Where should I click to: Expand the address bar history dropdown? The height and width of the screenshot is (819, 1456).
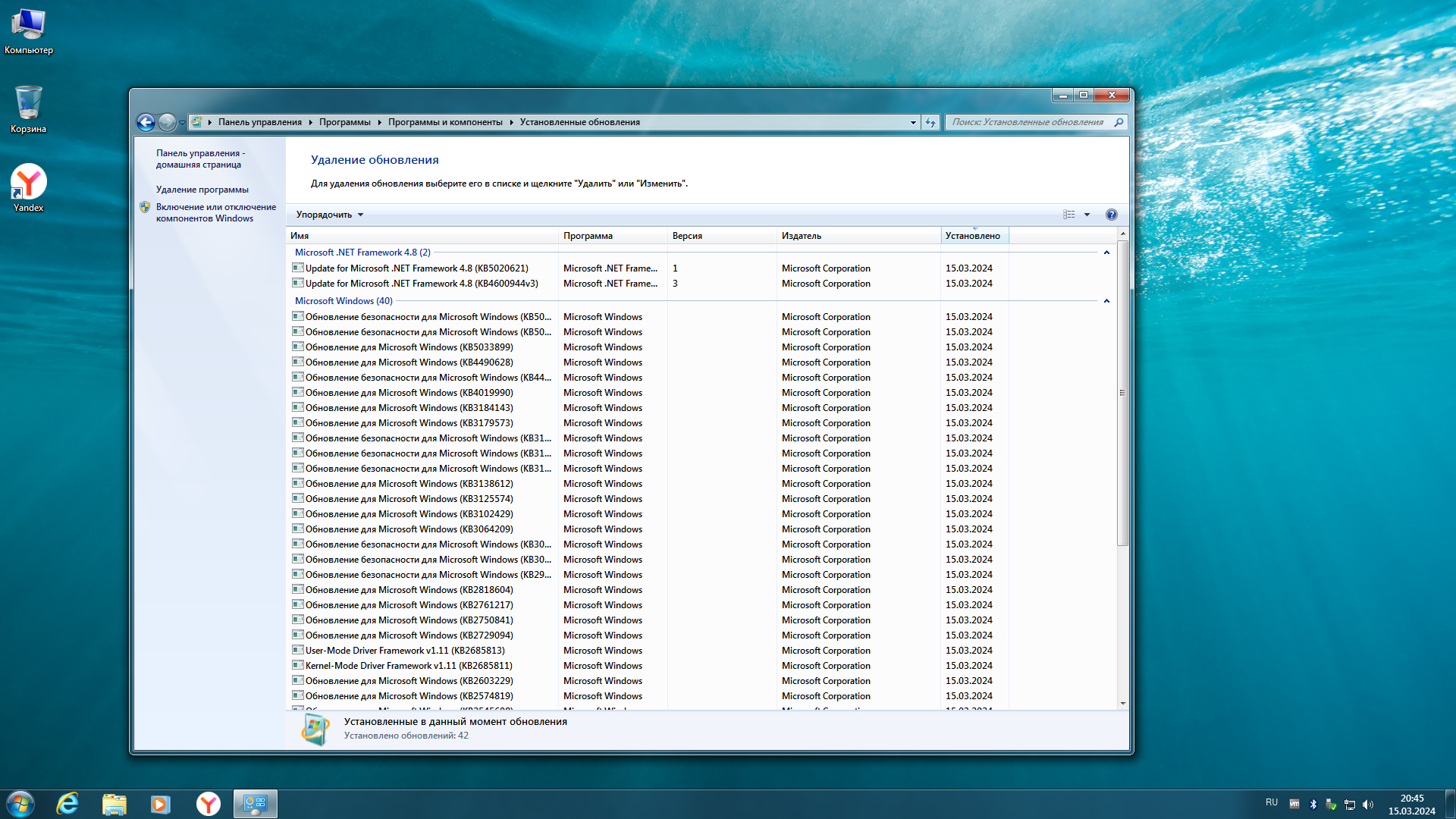tap(913, 122)
